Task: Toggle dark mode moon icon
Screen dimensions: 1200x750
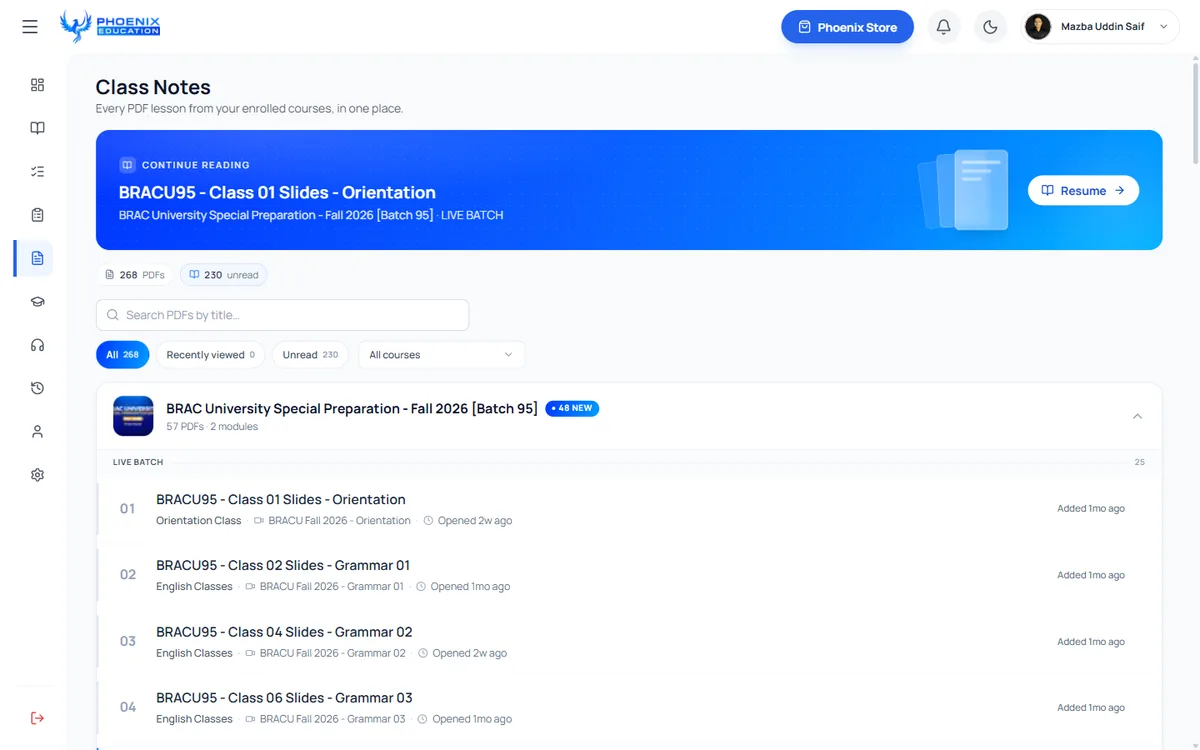Action: pos(990,27)
